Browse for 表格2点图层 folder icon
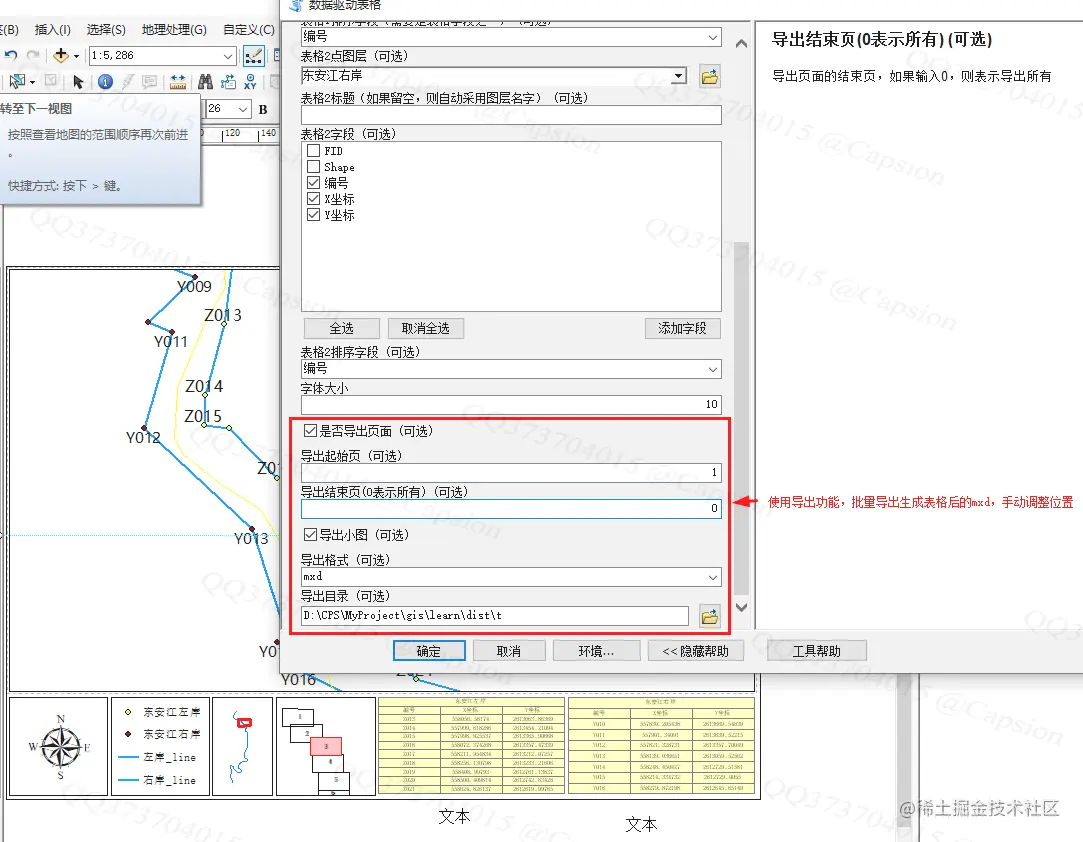1083x842 pixels. (709, 76)
